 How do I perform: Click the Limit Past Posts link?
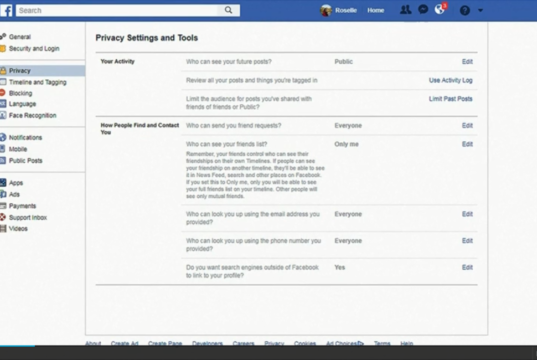click(451, 99)
